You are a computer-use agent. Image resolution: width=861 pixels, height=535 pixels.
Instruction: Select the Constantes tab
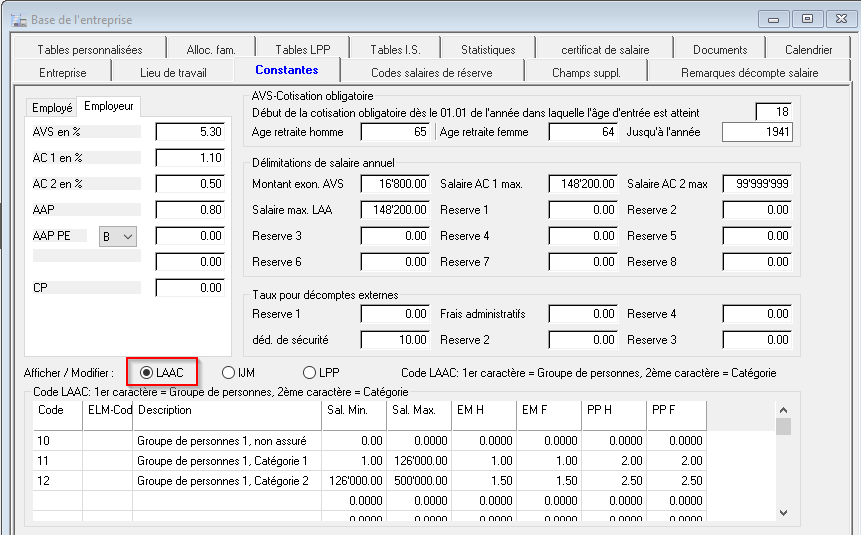[287, 70]
